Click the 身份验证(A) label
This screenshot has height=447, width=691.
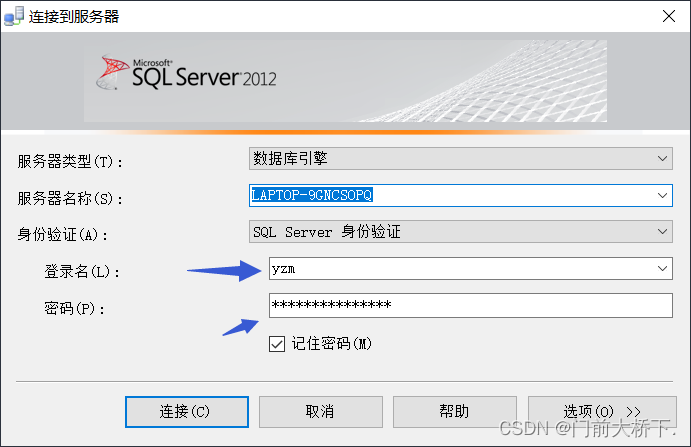click(x=62, y=235)
